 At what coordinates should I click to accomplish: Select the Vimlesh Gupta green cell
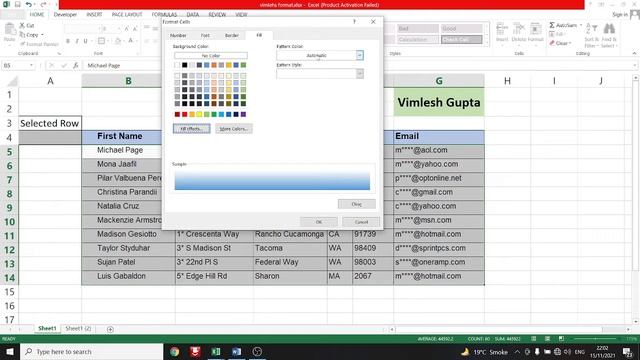click(x=439, y=102)
